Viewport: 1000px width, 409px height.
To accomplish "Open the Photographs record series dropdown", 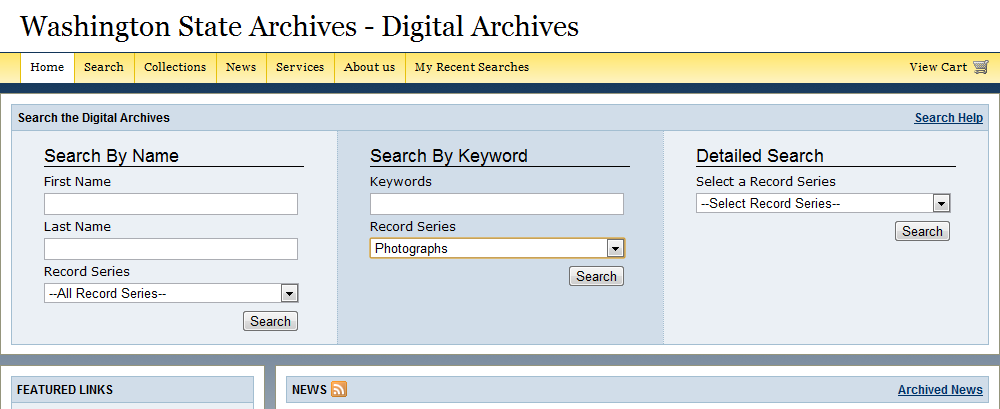I will click(x=497, y=248).
